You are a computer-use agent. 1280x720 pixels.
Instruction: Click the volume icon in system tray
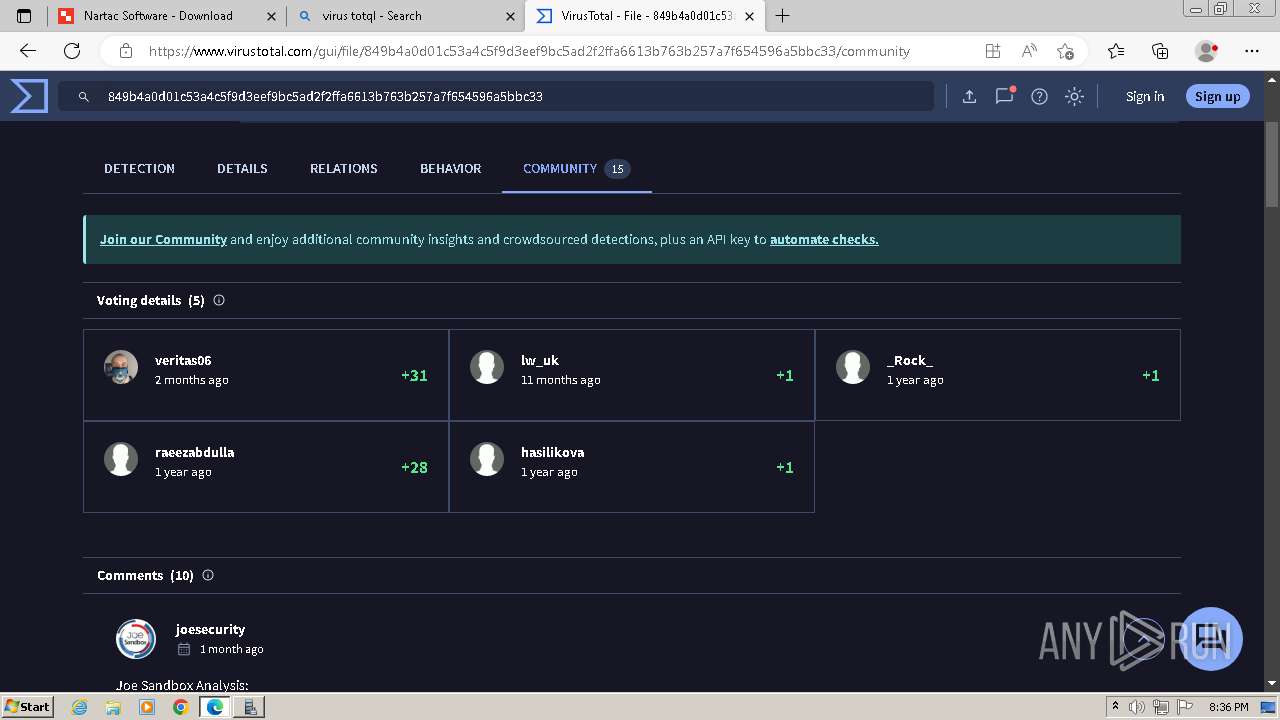coord(1137,707)
